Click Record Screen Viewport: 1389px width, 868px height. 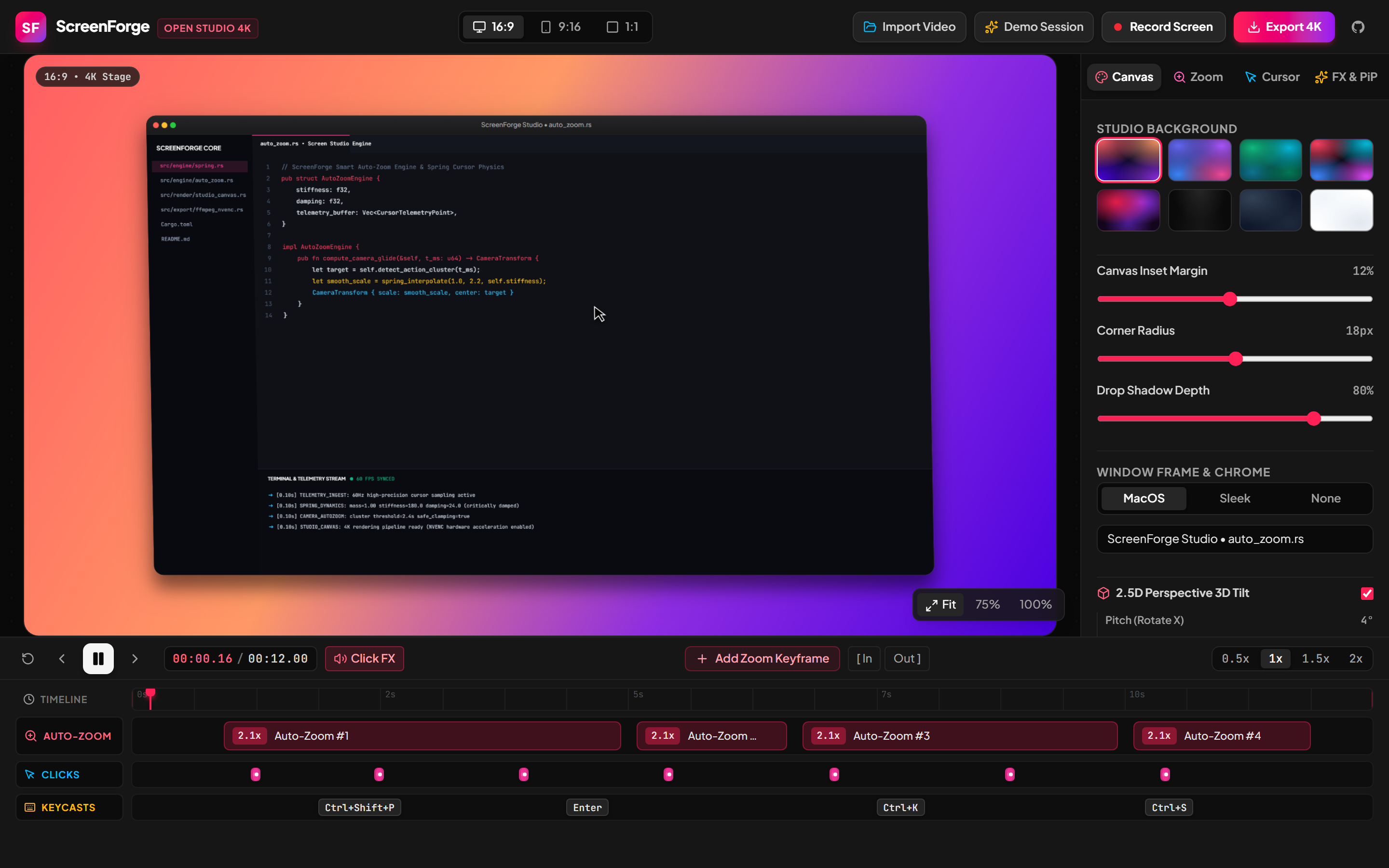click(1163, 27)
